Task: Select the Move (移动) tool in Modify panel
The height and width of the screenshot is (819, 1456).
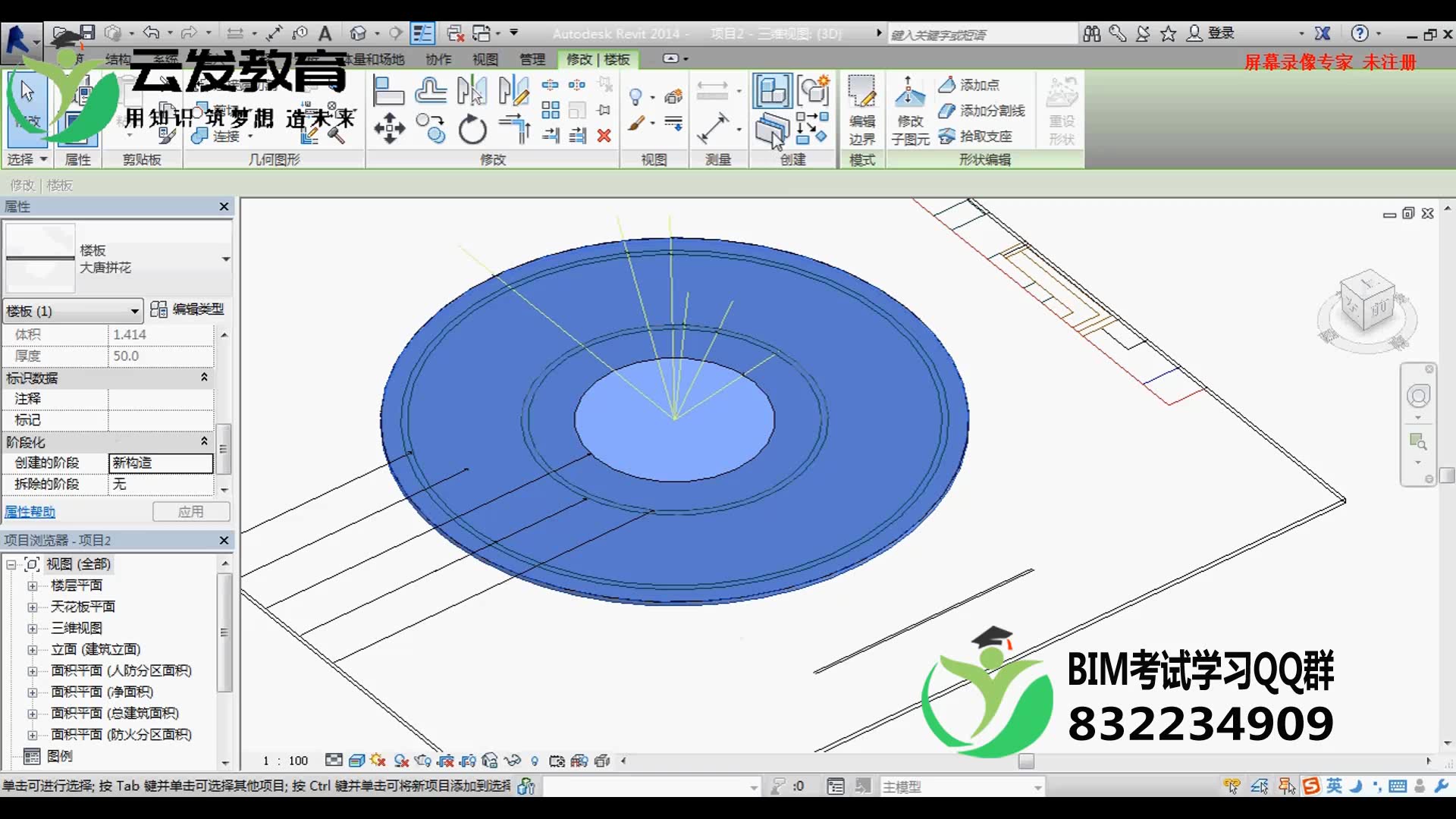Action: pyautogui.click(x=390, y=129)
